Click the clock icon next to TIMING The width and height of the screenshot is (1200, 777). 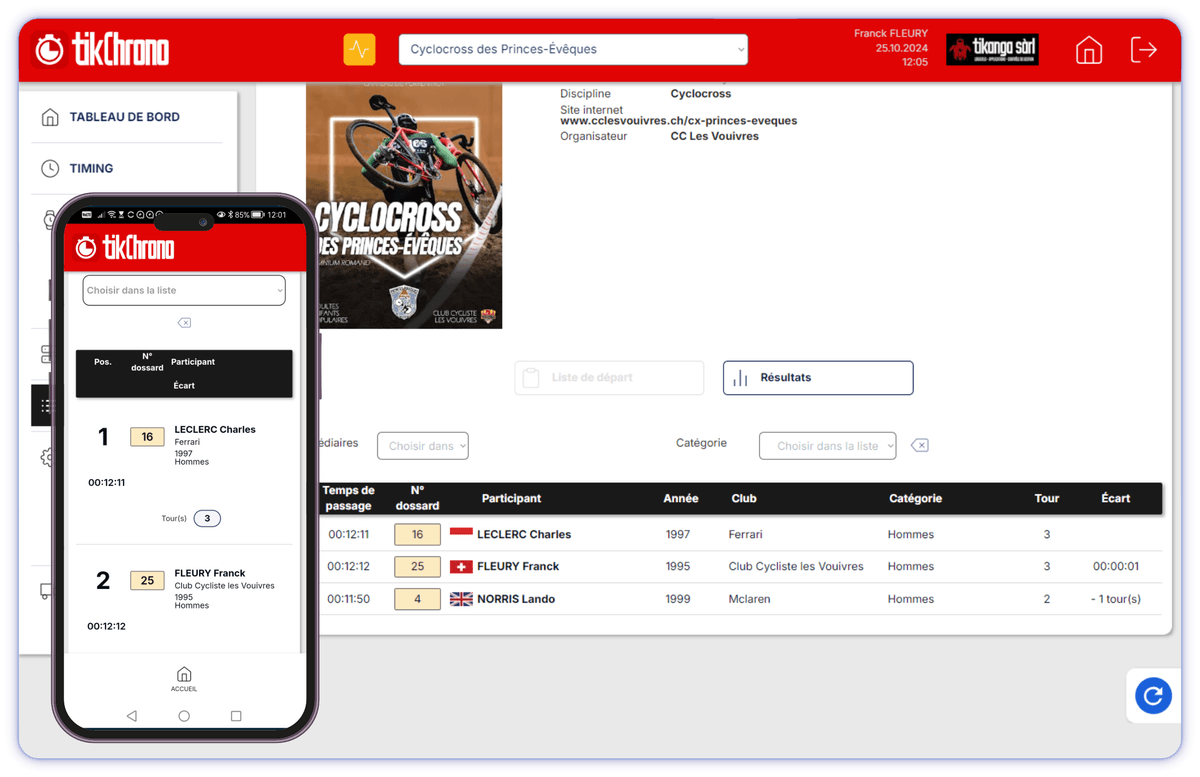pyautogui.click(x=50, y=169)
